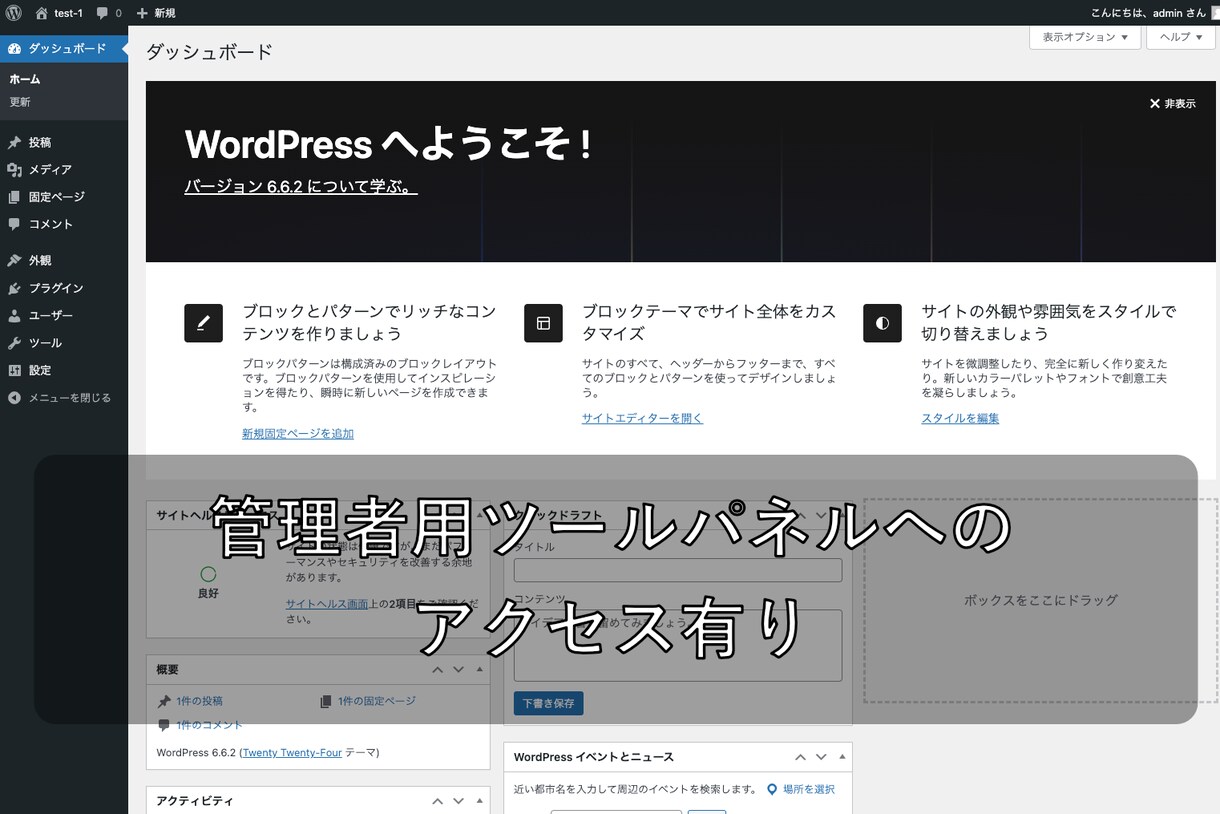Move WordPress イベントとニュース widget up
The width and height of the screenshot is (1220, 814).
pos(800,757)
